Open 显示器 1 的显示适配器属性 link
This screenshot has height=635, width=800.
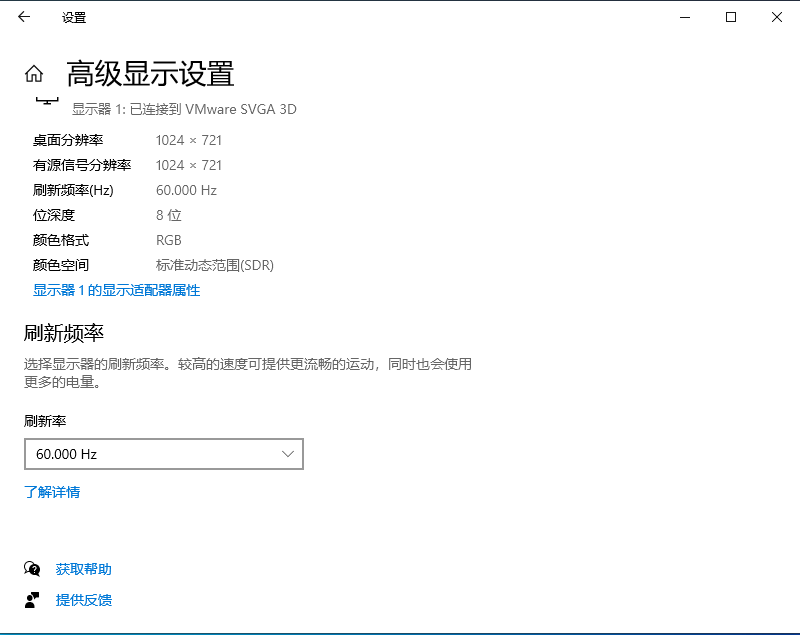click(x=116, y=290)
